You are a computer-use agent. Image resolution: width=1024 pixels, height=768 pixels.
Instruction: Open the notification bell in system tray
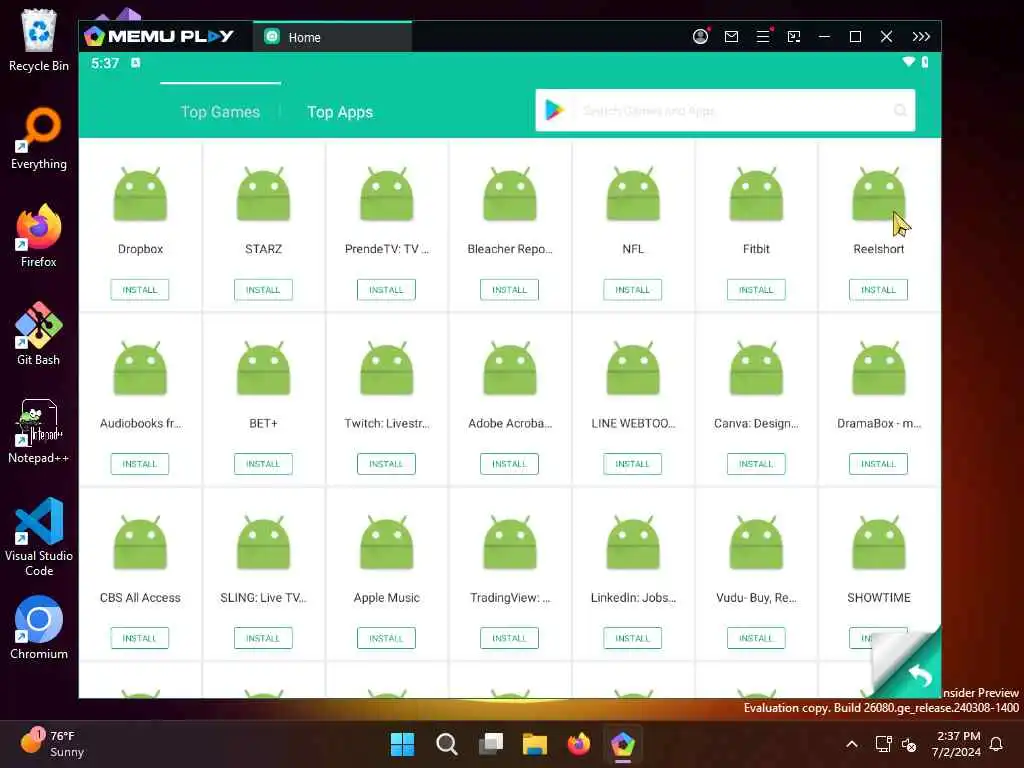coord(997,744)
